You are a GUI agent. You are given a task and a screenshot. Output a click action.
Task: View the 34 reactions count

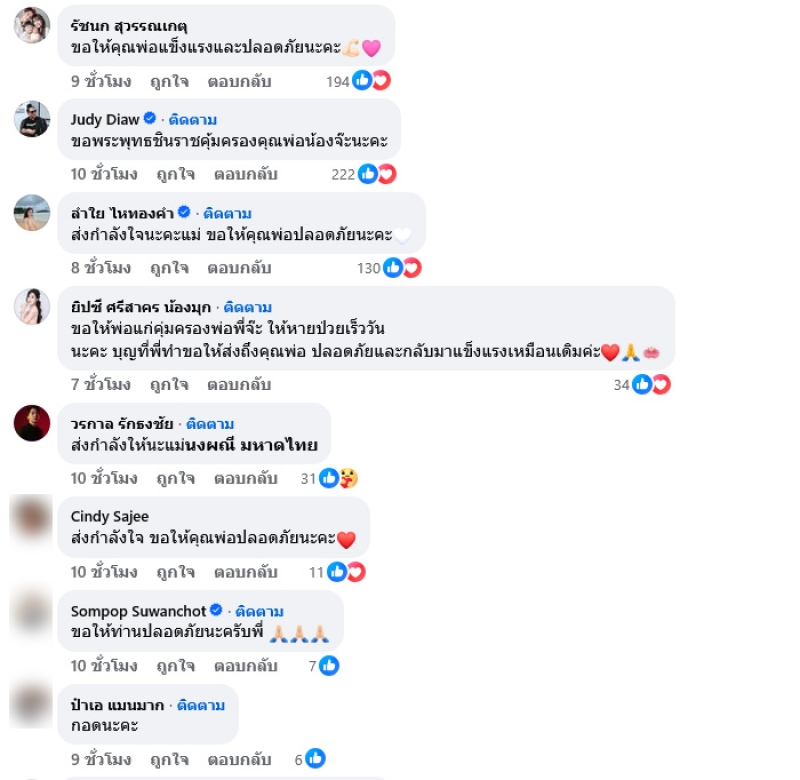[621, 385]
